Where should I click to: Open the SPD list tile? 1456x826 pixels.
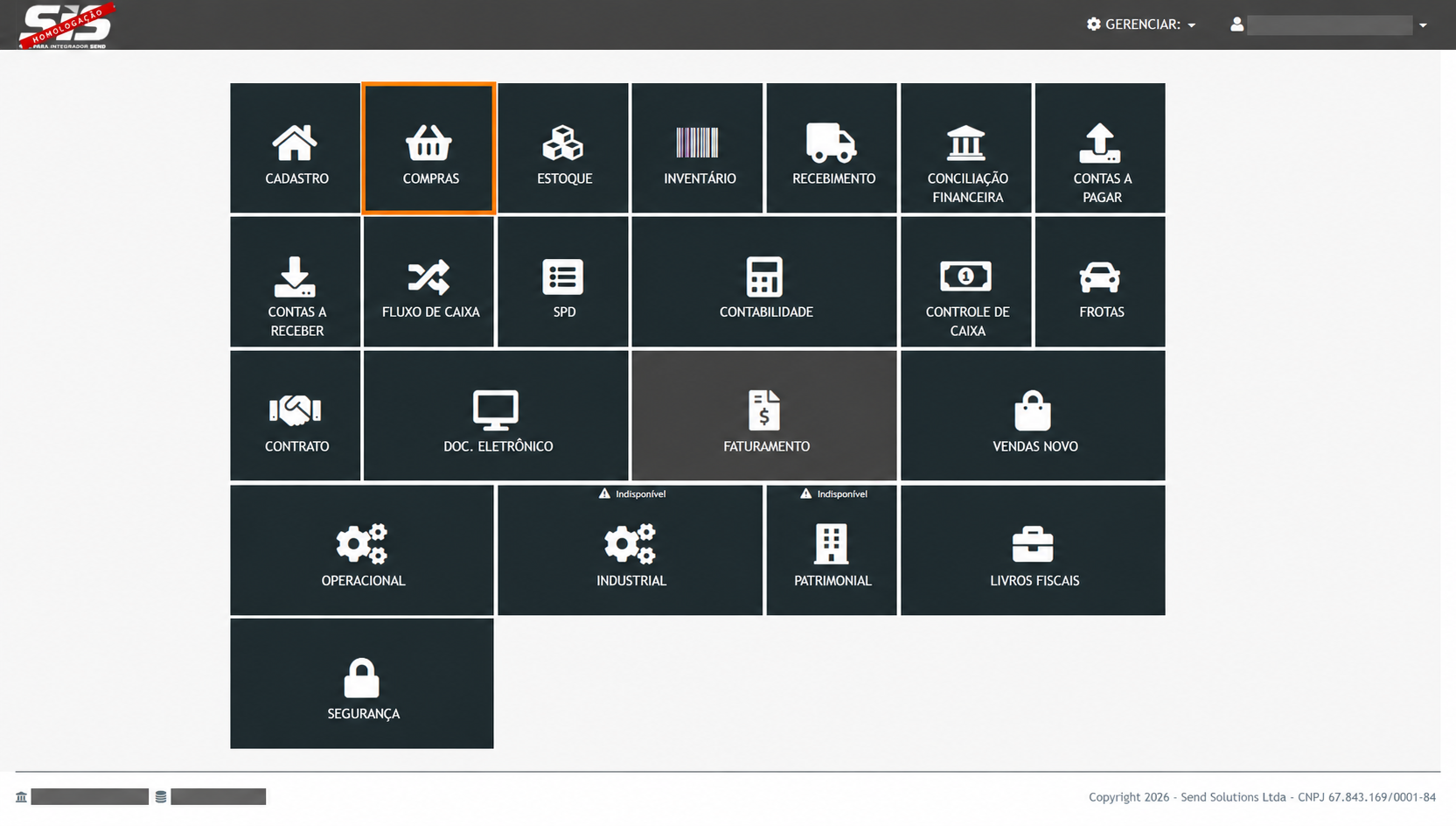563,282
